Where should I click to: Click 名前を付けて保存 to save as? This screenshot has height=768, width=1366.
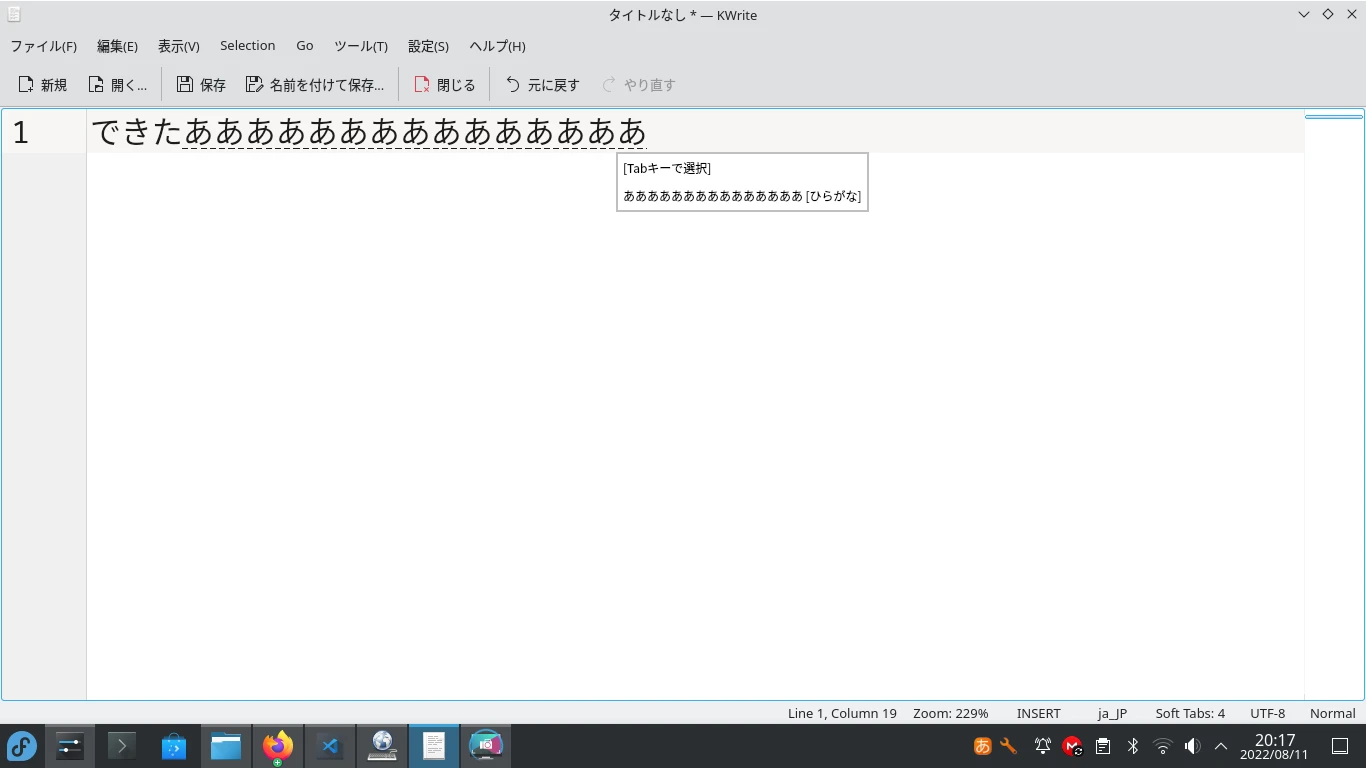point(316,84)
